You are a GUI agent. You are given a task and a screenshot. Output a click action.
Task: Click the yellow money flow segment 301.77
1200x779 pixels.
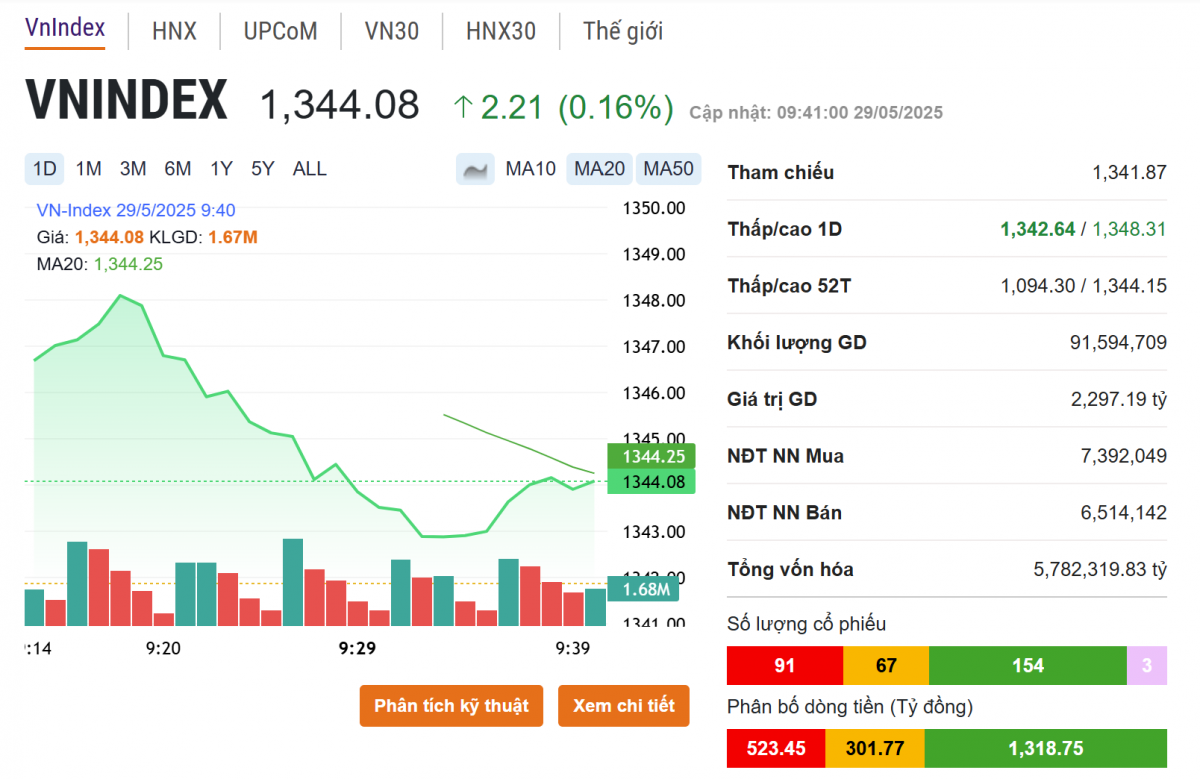pyautogui.click(x=875, y=748)
